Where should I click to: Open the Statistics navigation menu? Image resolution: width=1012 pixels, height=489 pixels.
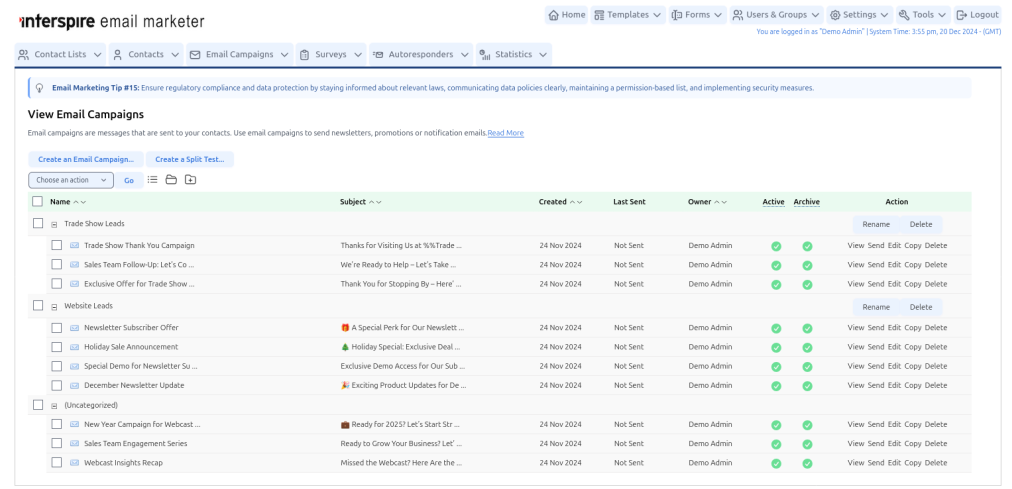pos(514,54)
